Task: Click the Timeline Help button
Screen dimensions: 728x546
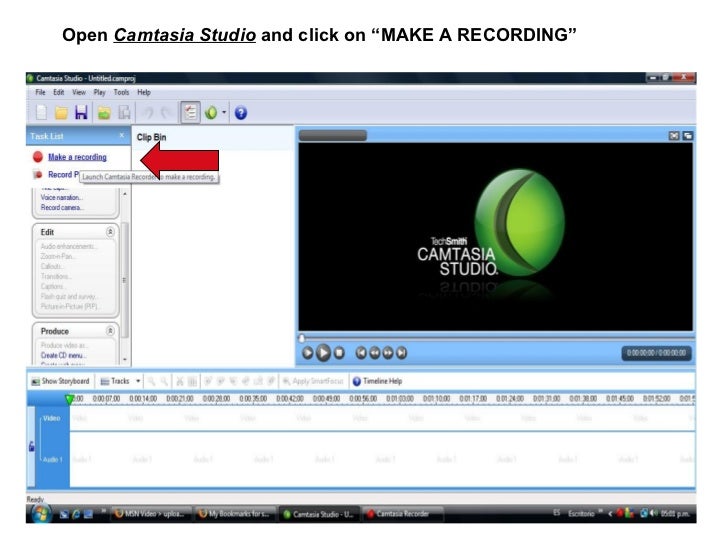Action: (x=377, y=381)
